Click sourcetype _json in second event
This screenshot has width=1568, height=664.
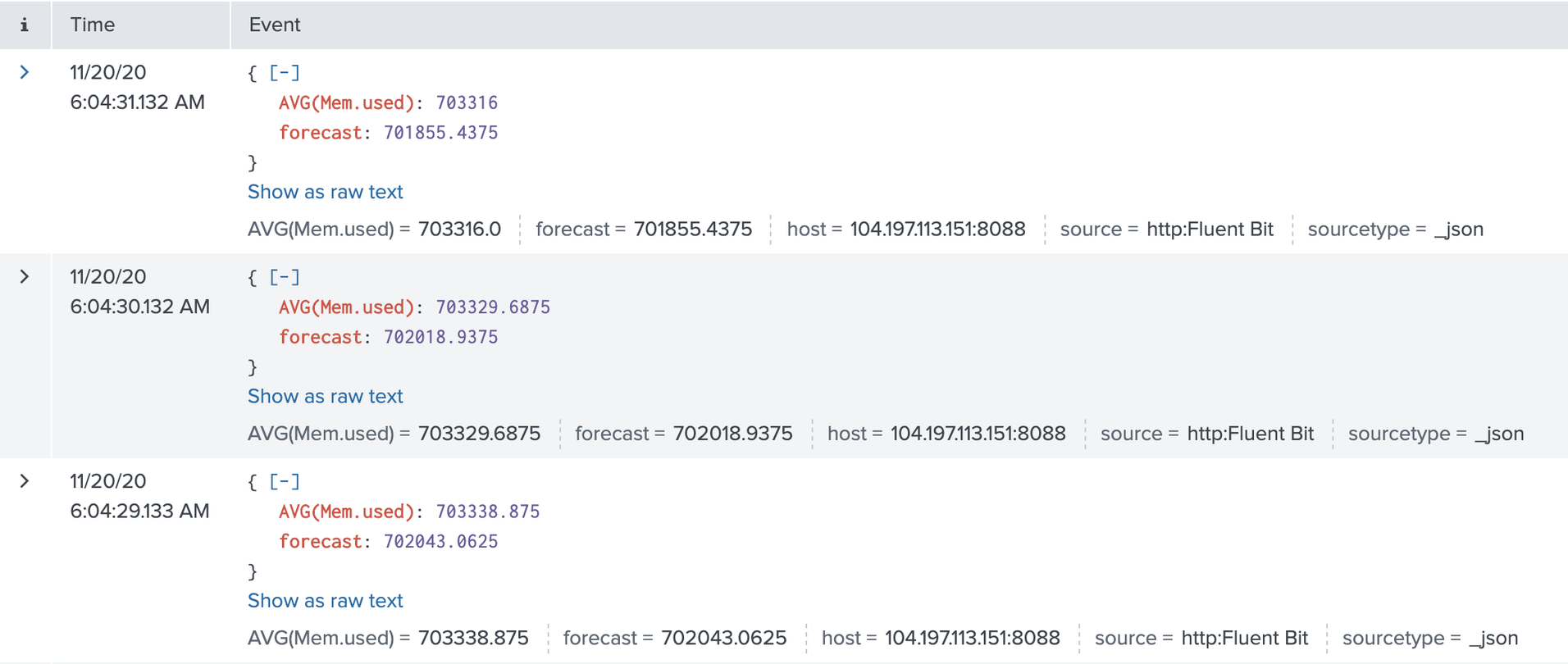pos(1500,434)
